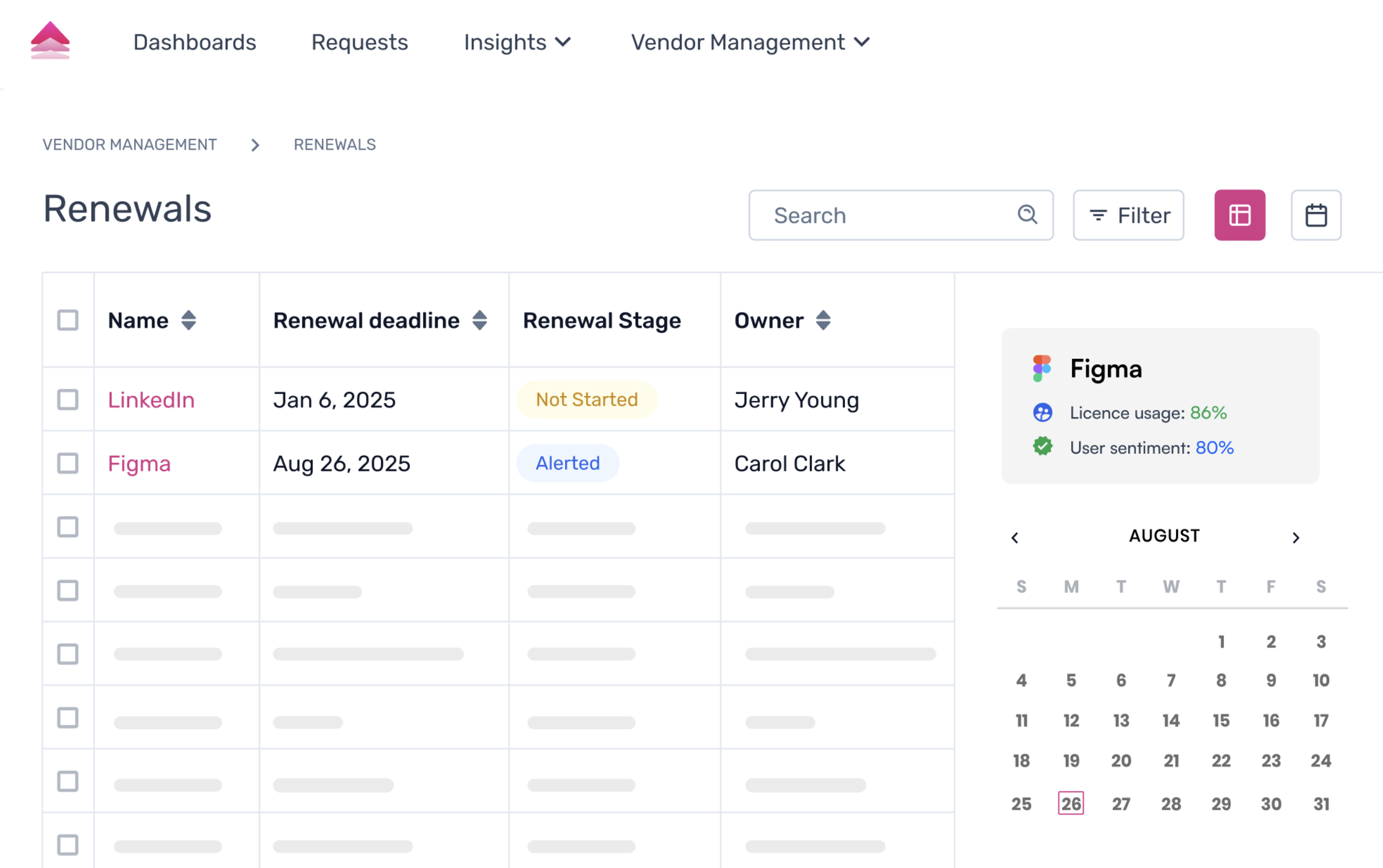The height and width of the screenshot is (868, 1383).
Task: Click the pink app logo
Action: tap(50, 40)
